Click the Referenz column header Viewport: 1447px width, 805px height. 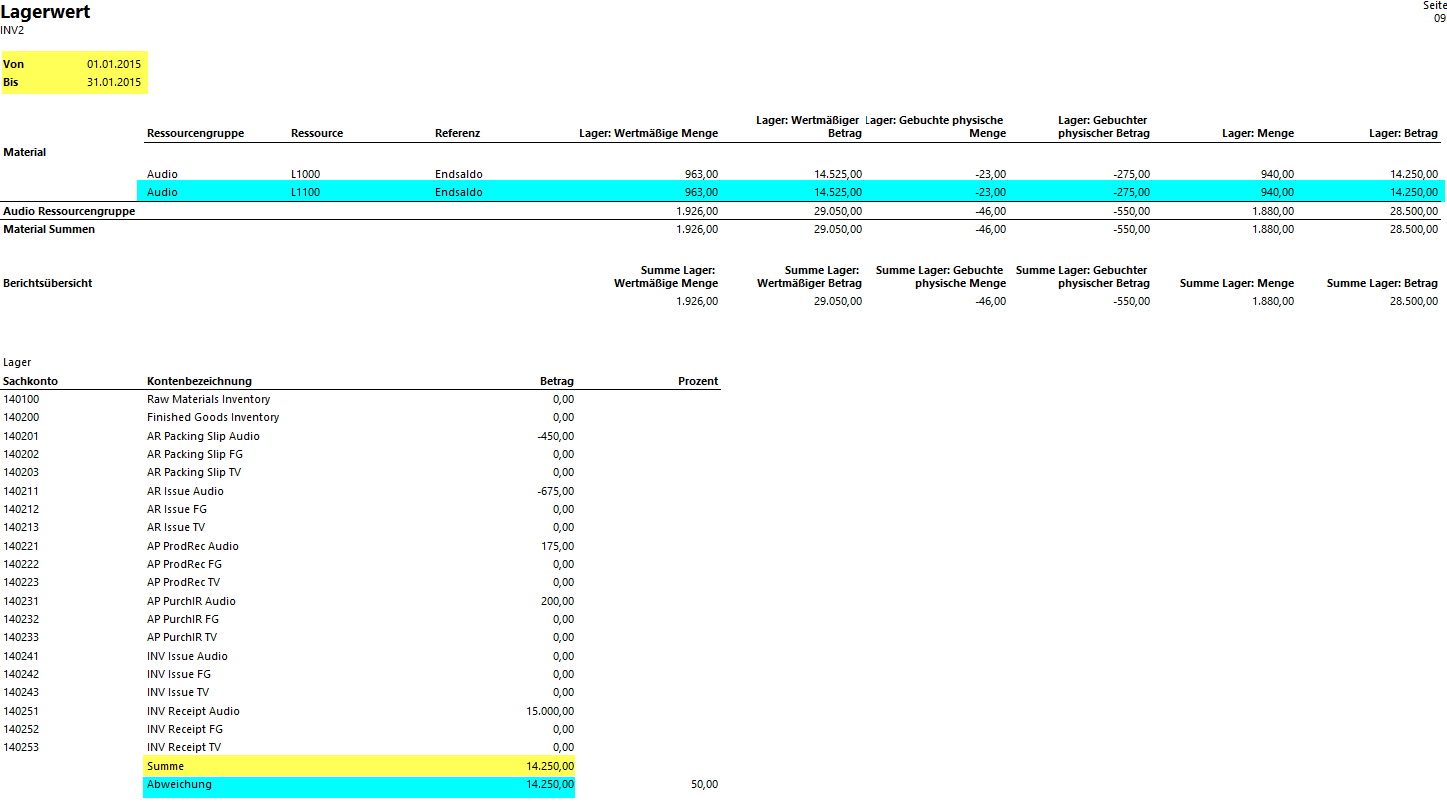(x=457, y=133)
